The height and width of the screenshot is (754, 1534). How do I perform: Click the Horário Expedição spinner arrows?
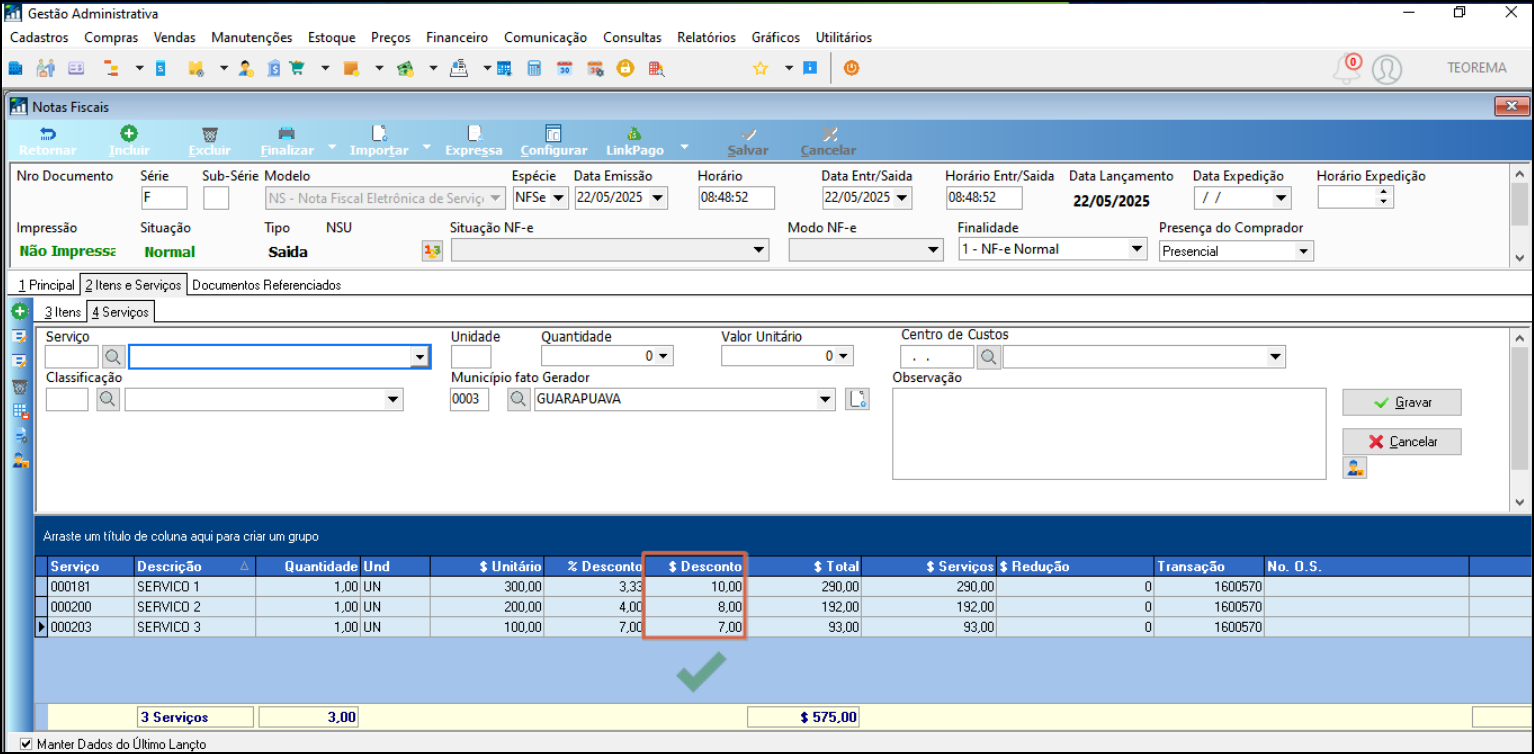[x=1383, y=198]
